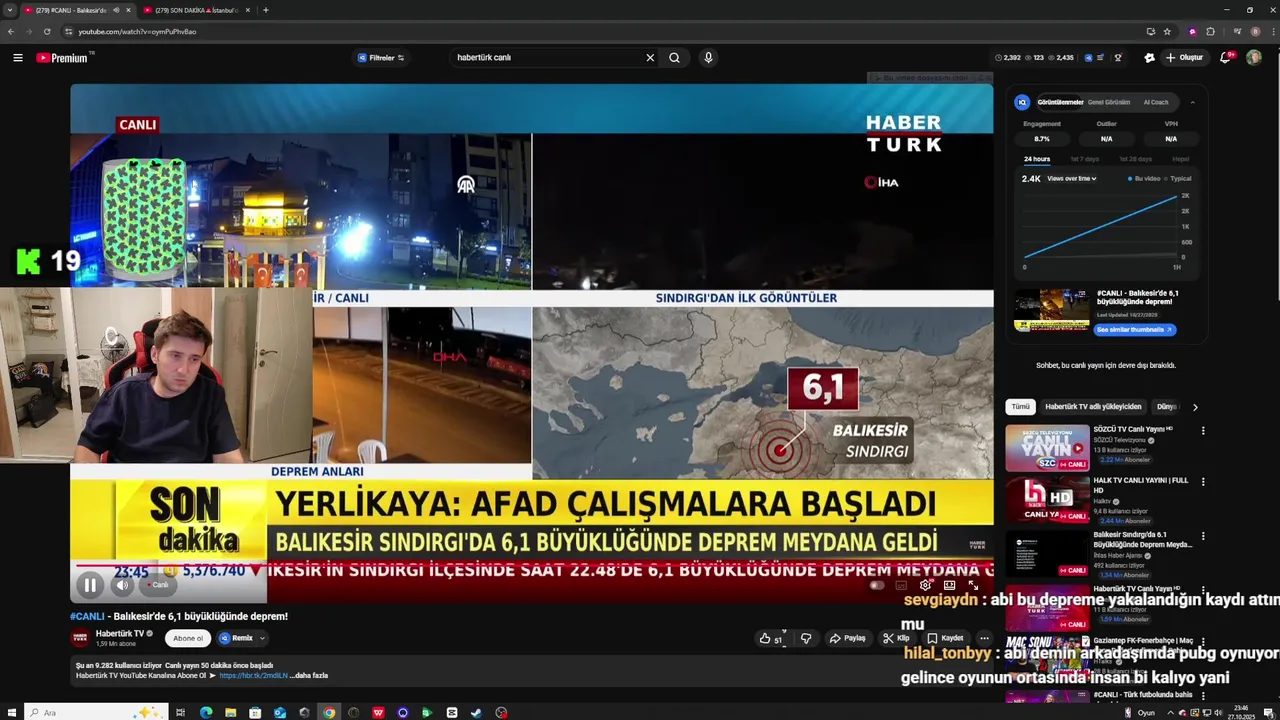
Task: Subscribe with Abone ol button
Action: pyautogui.click(x=188, y=638)
